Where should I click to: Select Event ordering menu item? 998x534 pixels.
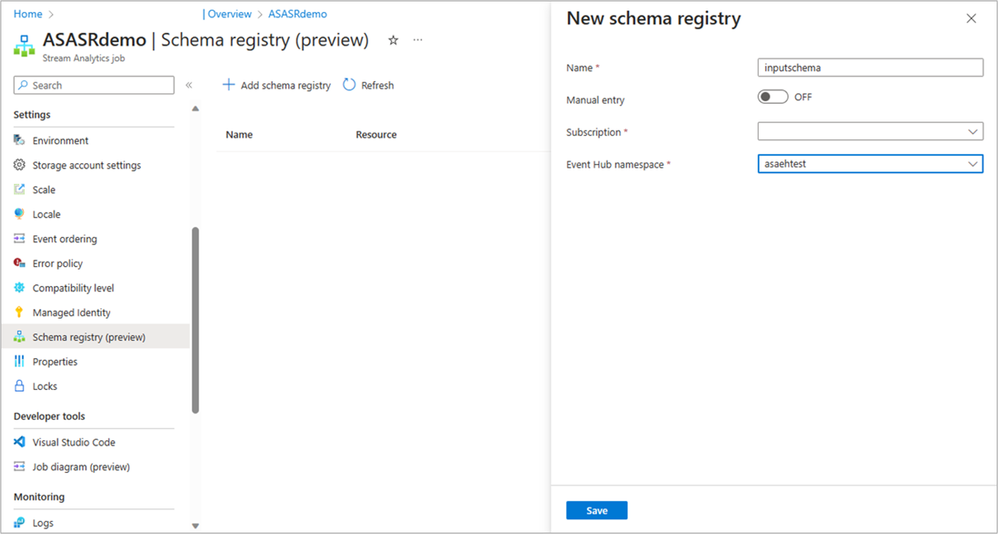pos(64,239)
